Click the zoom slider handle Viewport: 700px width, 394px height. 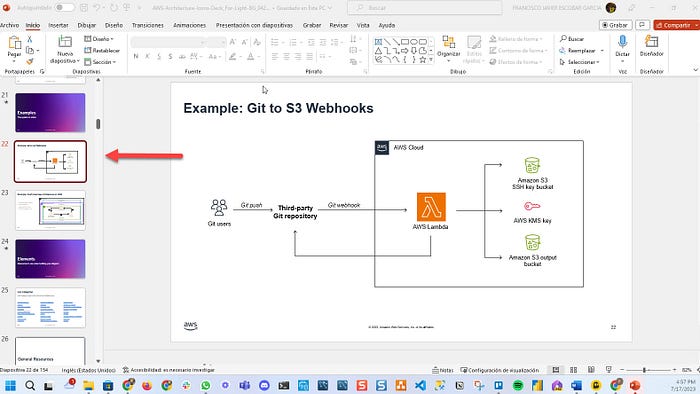click(x=644, y=370)
